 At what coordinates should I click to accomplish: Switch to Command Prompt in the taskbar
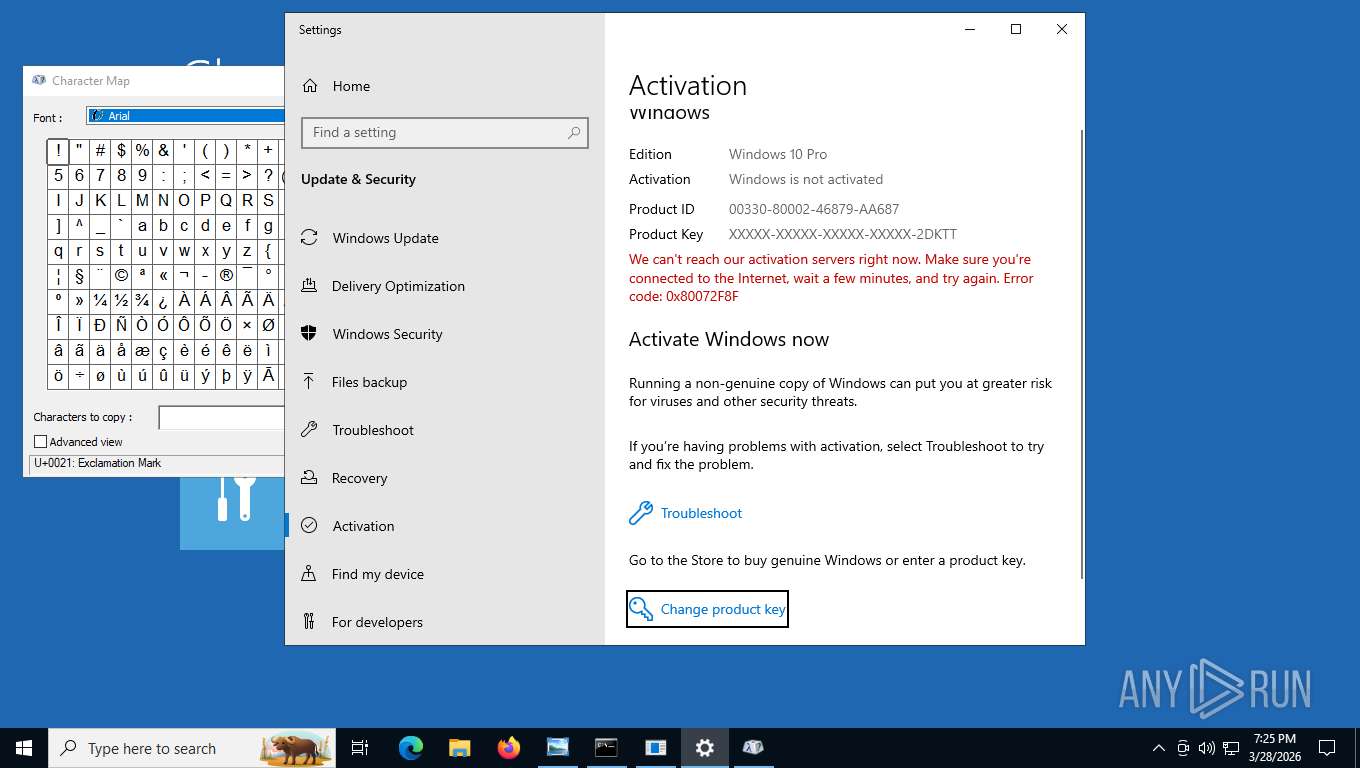[606, 748]
